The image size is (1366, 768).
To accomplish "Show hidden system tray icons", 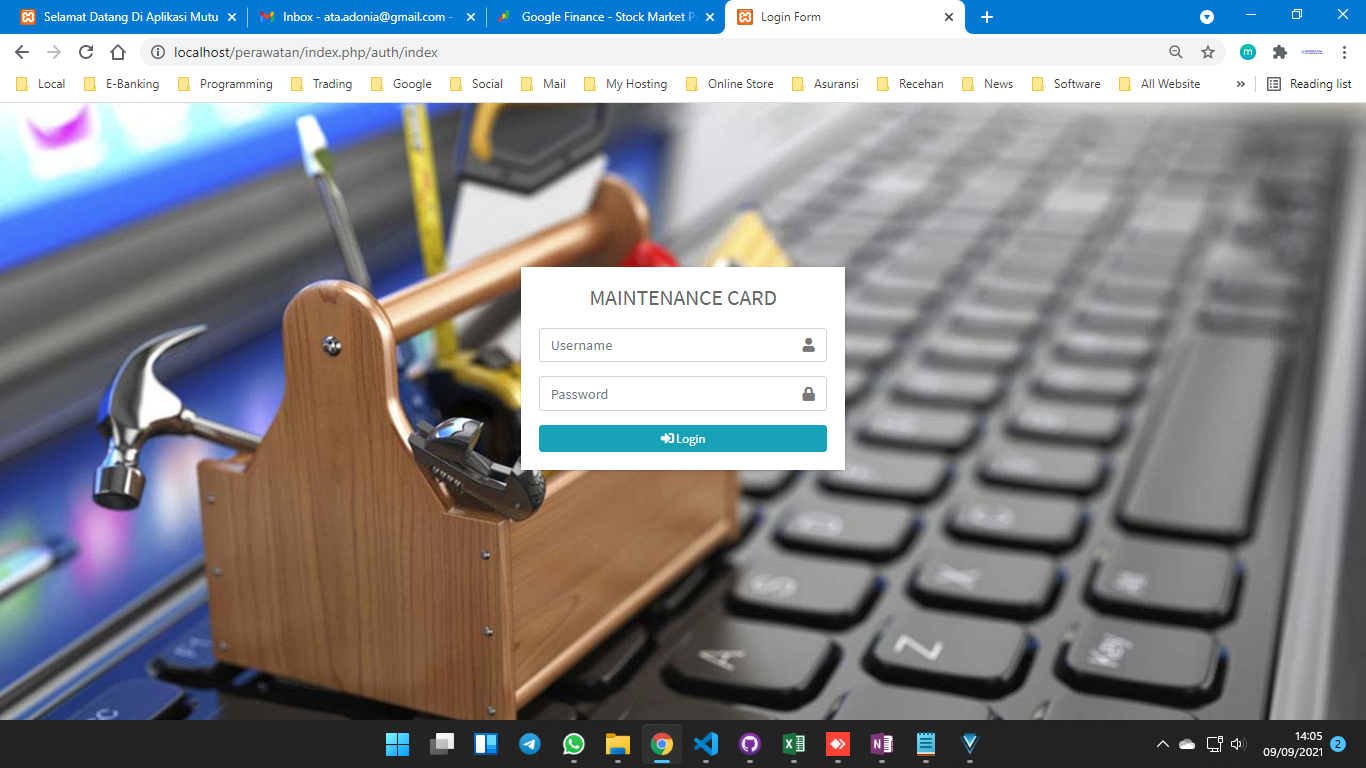I will 1162,744.
